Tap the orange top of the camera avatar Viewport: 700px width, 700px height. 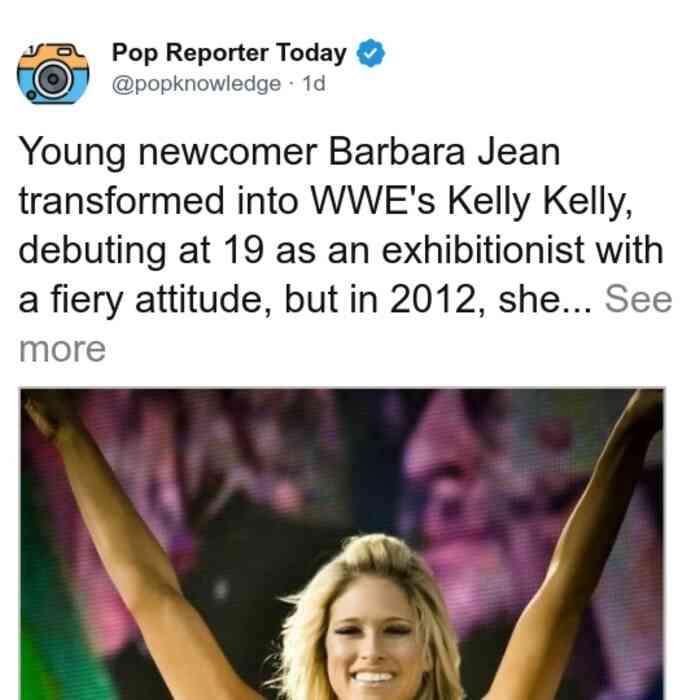[x=53, y=56]
